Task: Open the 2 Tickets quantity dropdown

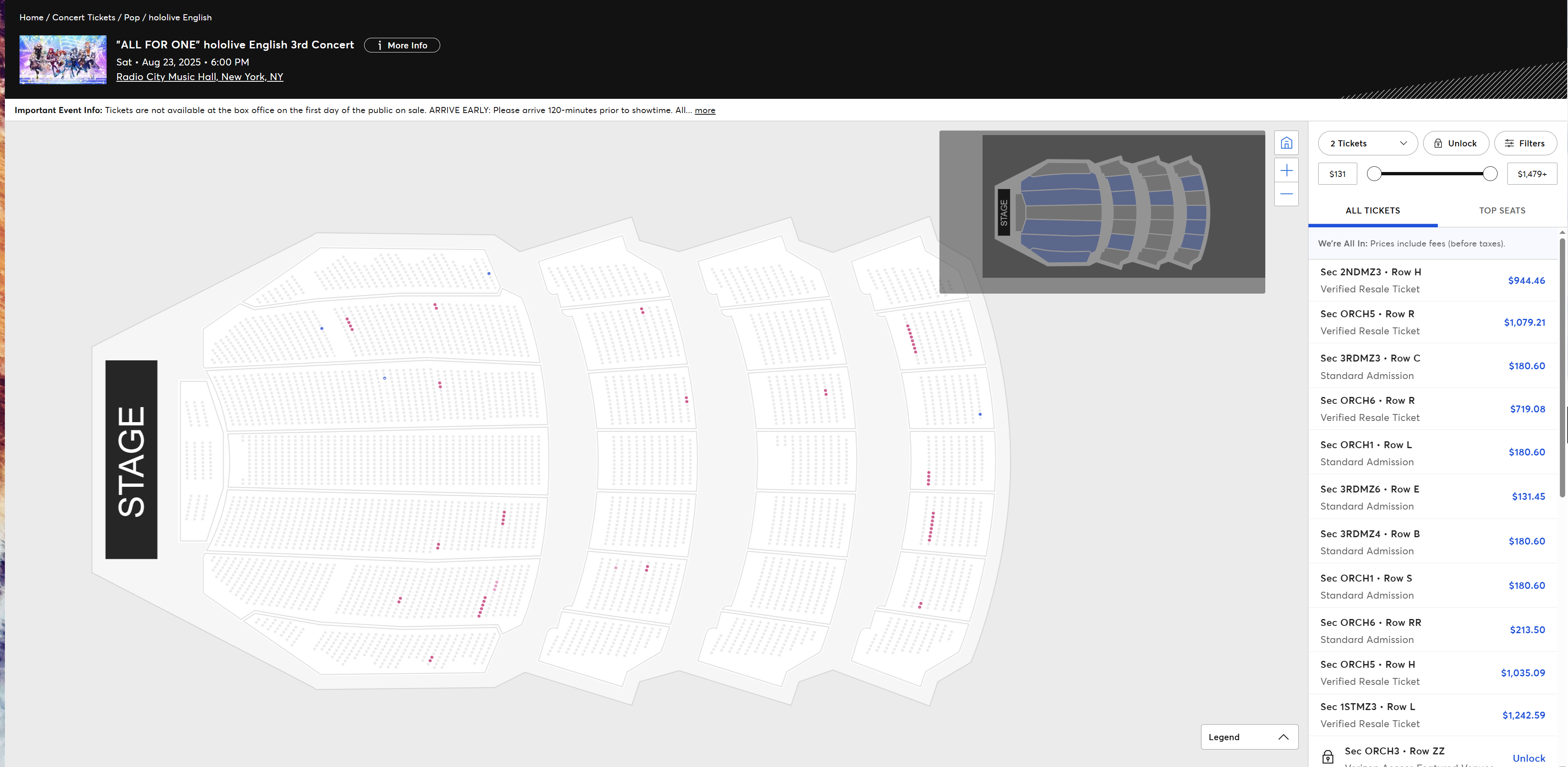Action: pyautogui.click(x=1368, y=144)
